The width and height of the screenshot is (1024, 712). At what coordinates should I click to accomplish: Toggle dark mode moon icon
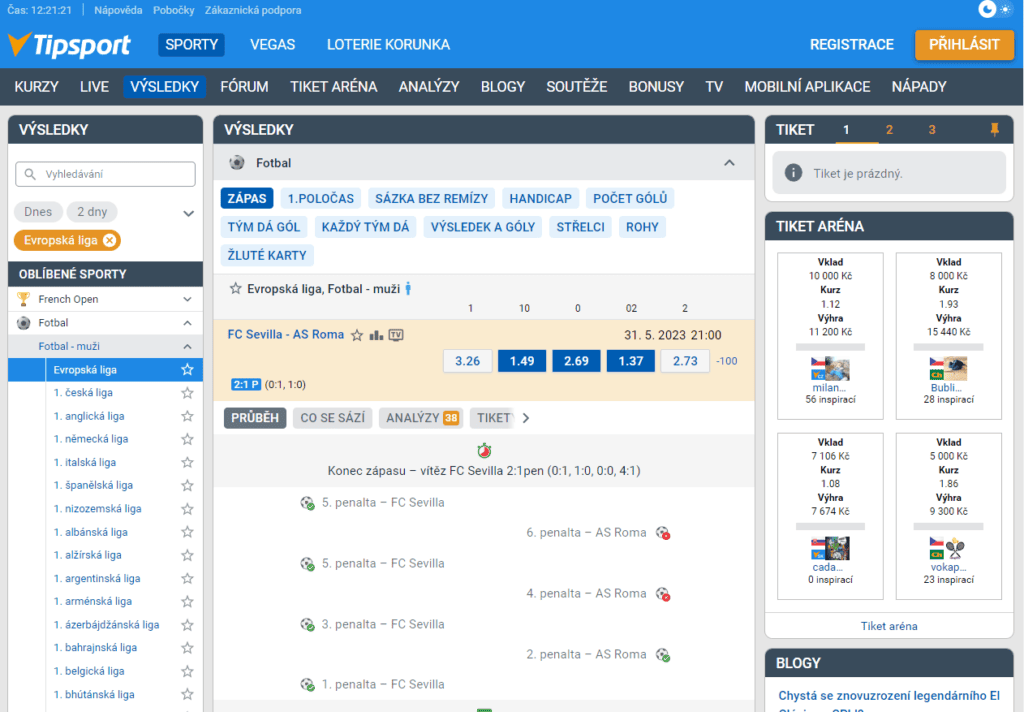(x=987, y=8)
